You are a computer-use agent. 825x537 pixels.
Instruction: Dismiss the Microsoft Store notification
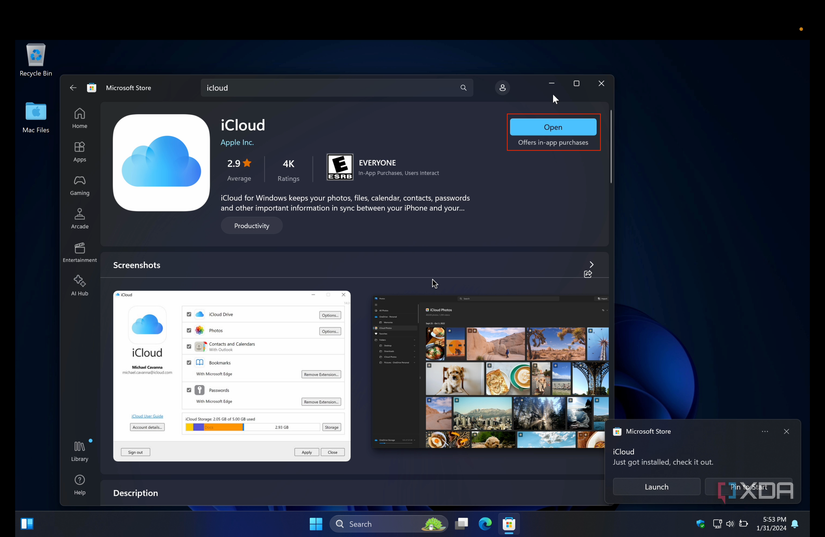click(x=787, y=431)
